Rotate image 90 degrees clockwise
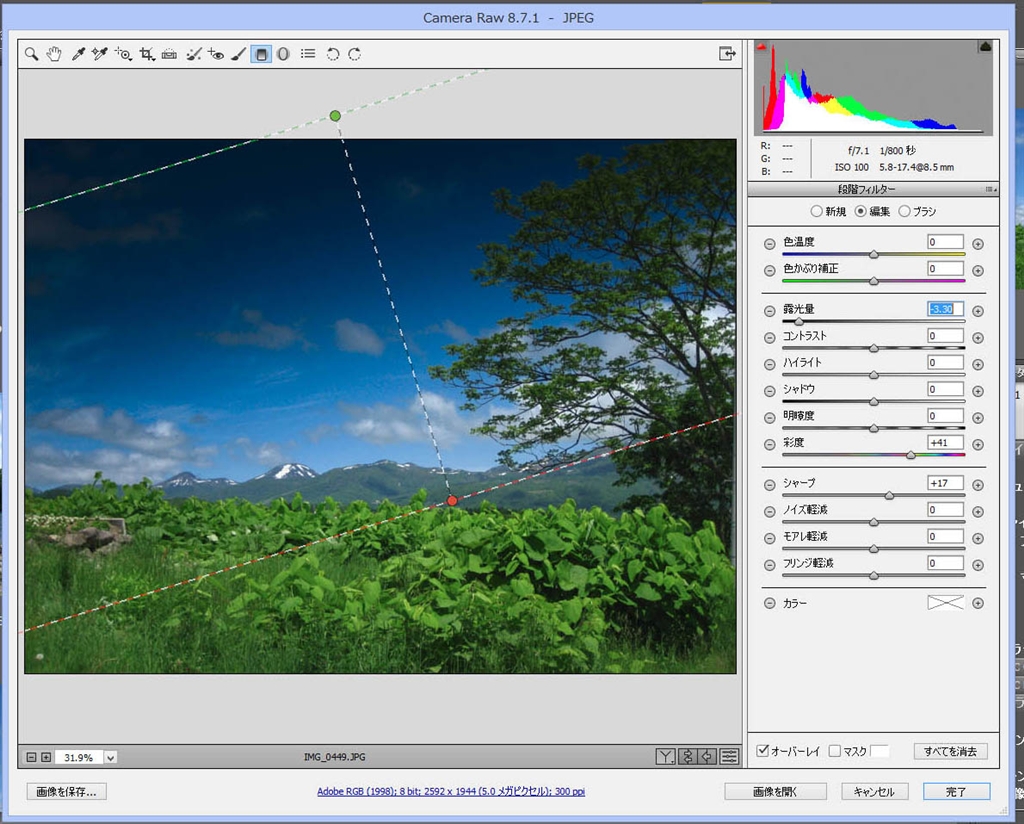 pos(355,54)
